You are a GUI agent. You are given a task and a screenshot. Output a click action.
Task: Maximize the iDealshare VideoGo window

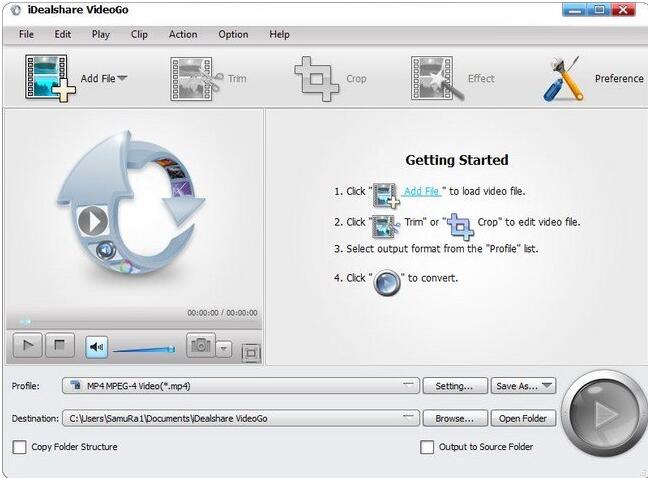pos(600,10)
